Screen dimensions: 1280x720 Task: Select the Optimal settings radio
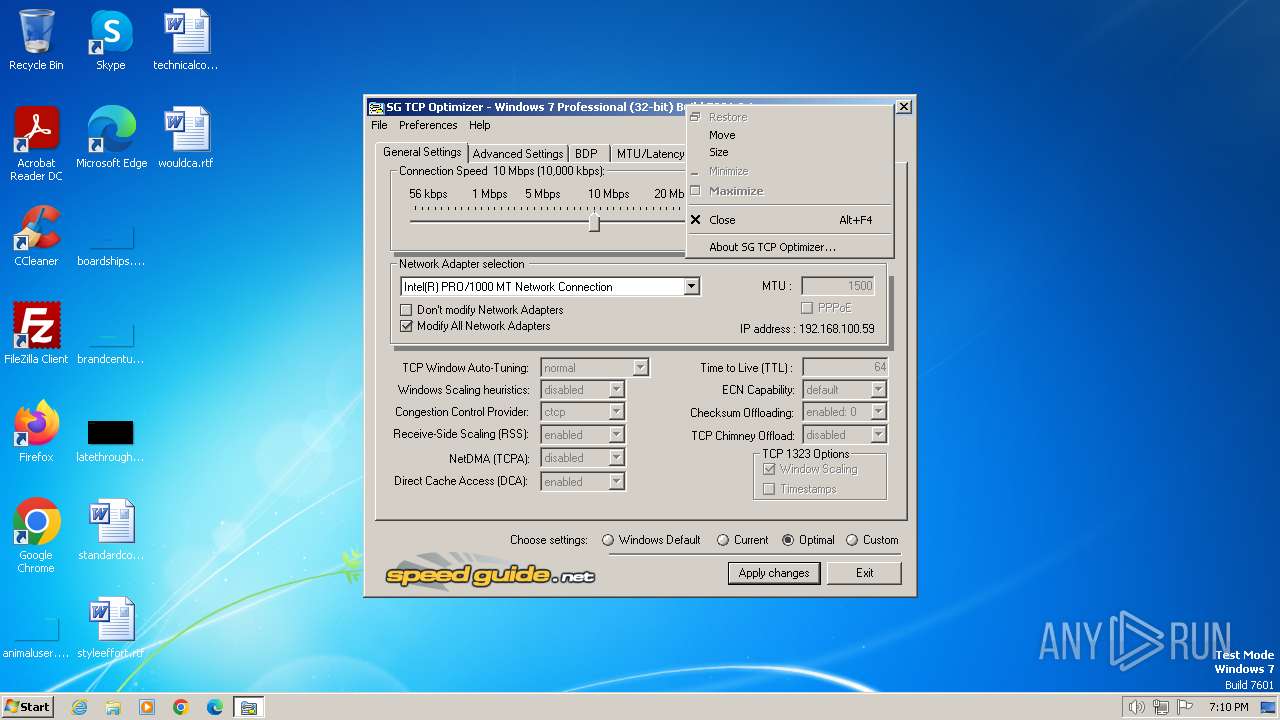[x=788, y=540]
